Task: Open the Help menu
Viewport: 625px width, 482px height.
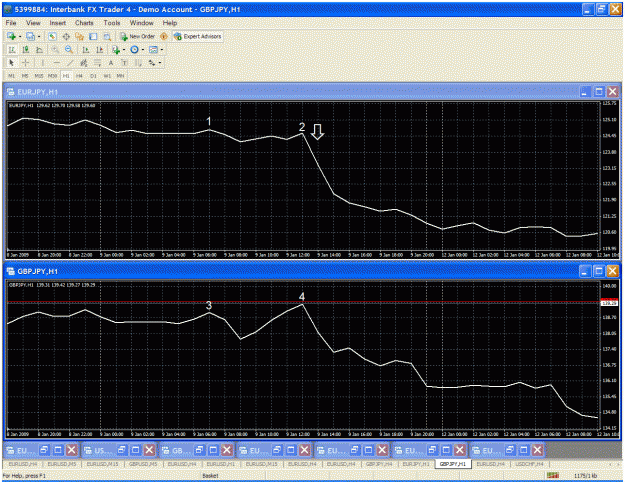Action: pos(170,23)
